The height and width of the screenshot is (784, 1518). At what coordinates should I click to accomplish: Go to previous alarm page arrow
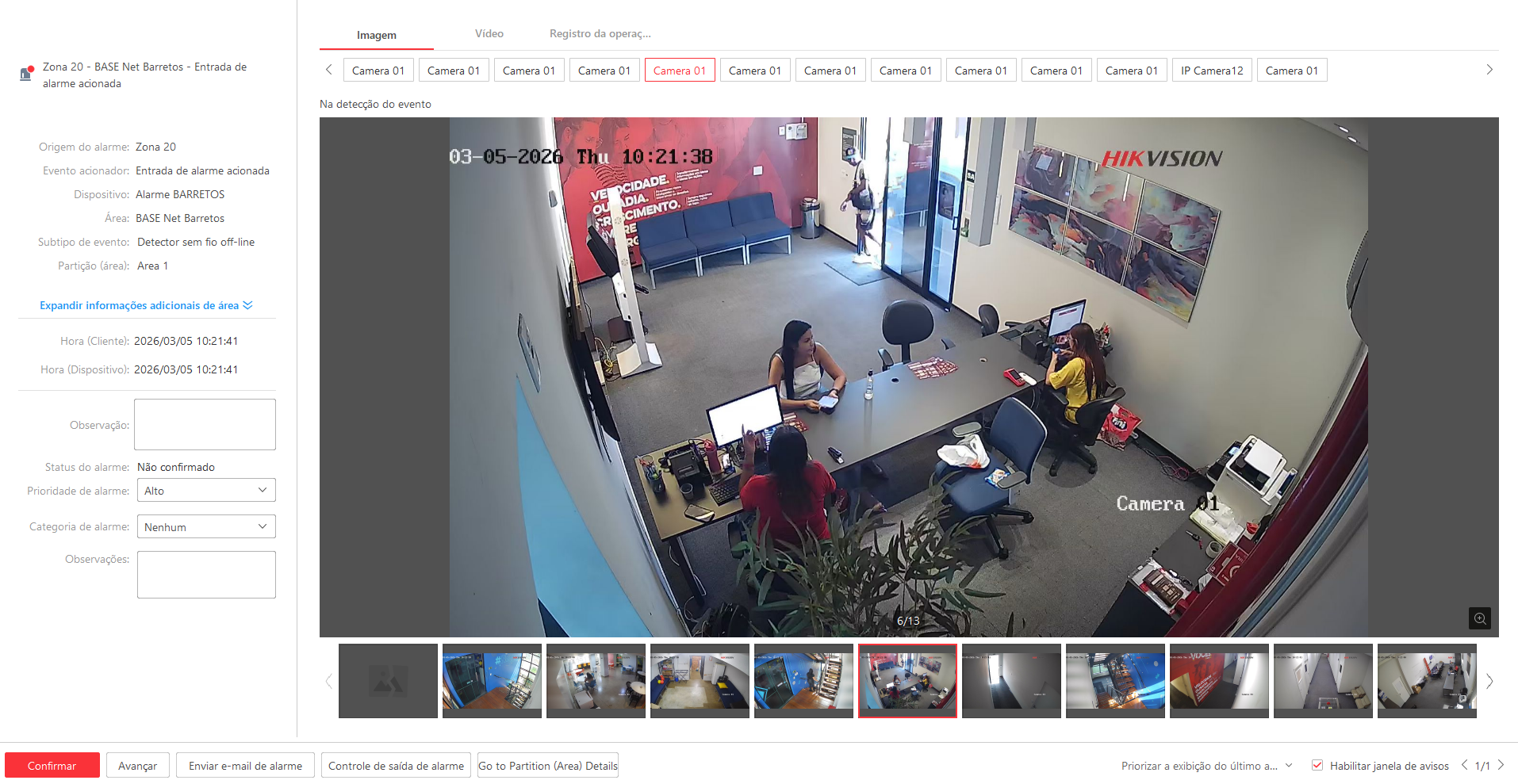click(1464, 765)
